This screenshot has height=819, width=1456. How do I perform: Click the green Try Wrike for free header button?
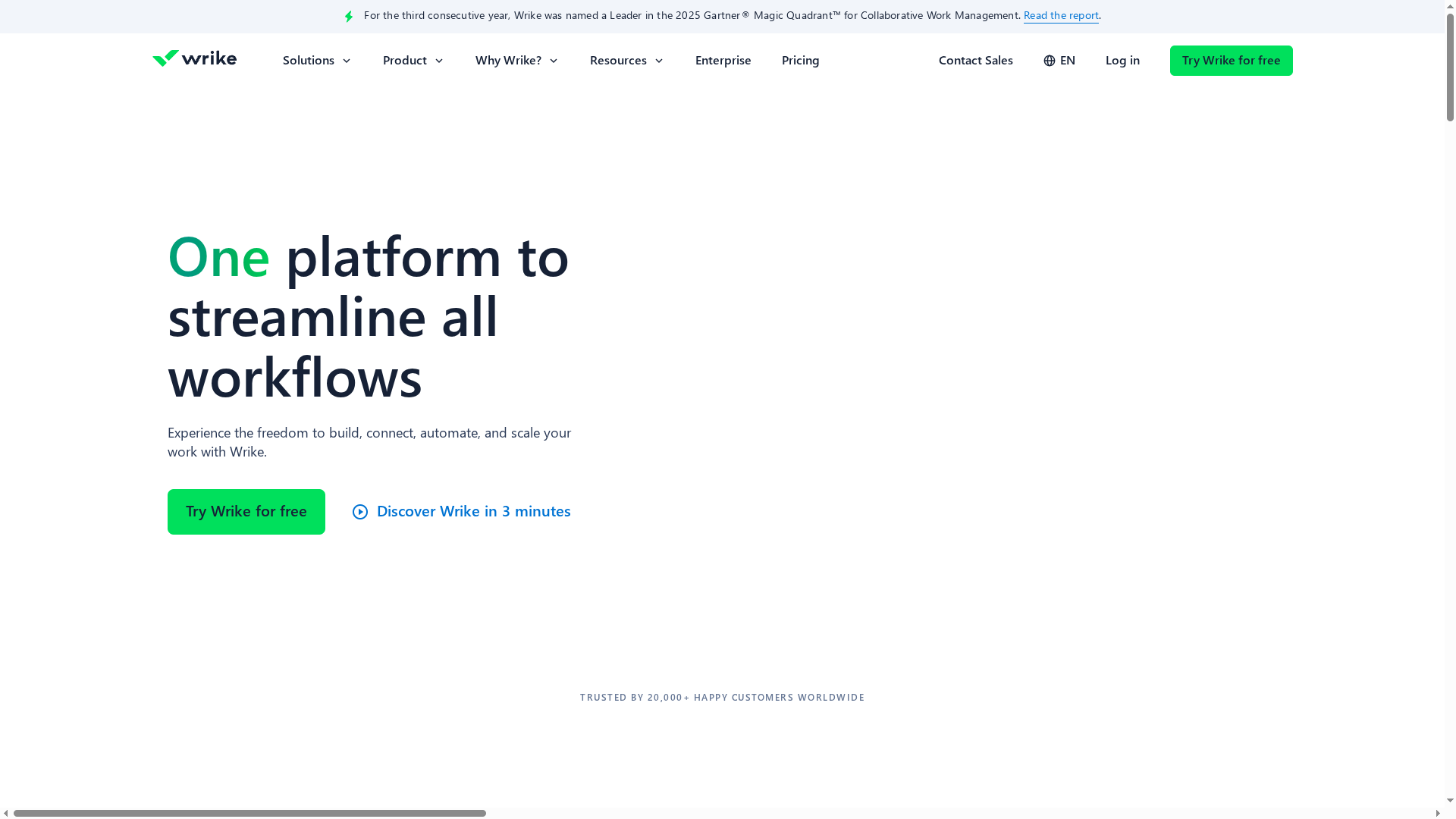point(1231,60)
